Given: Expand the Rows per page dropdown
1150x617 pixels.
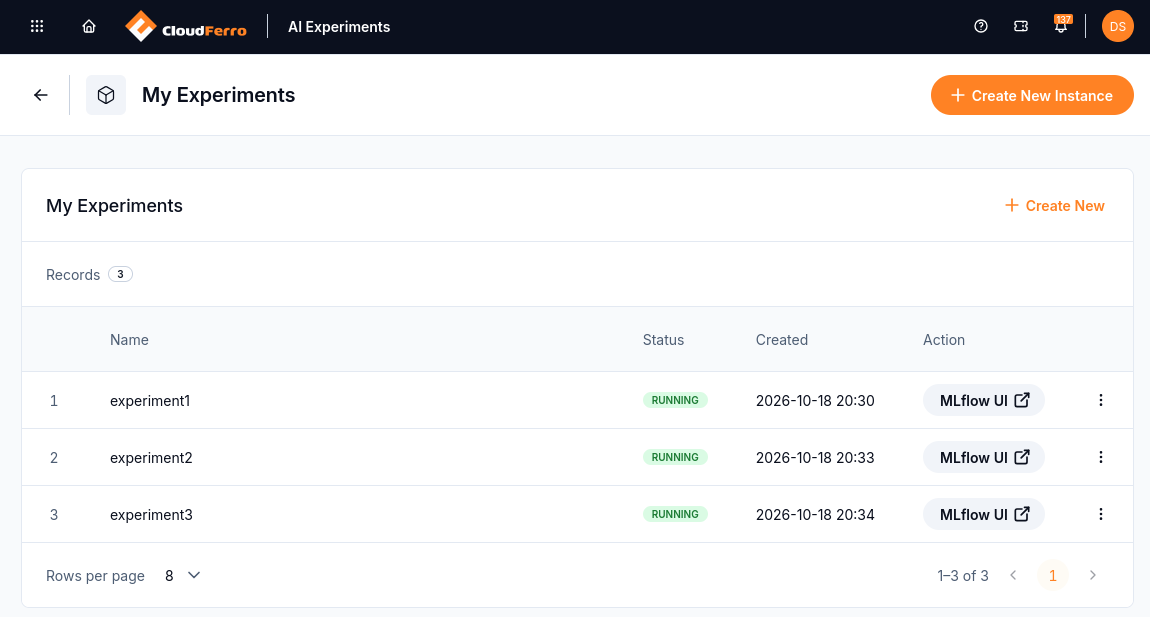Looking at the screenshot, I should [x=183, y=576].
